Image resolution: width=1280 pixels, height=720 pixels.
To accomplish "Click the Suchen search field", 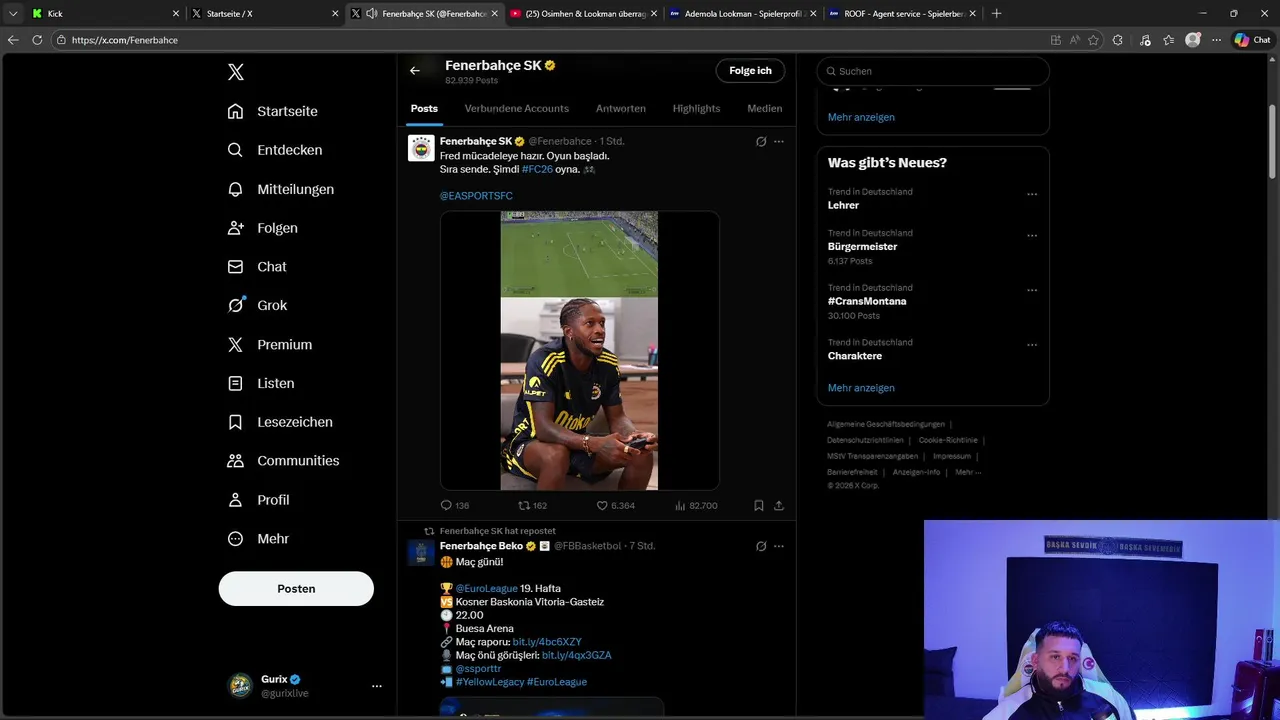I will tap(933, 71).
